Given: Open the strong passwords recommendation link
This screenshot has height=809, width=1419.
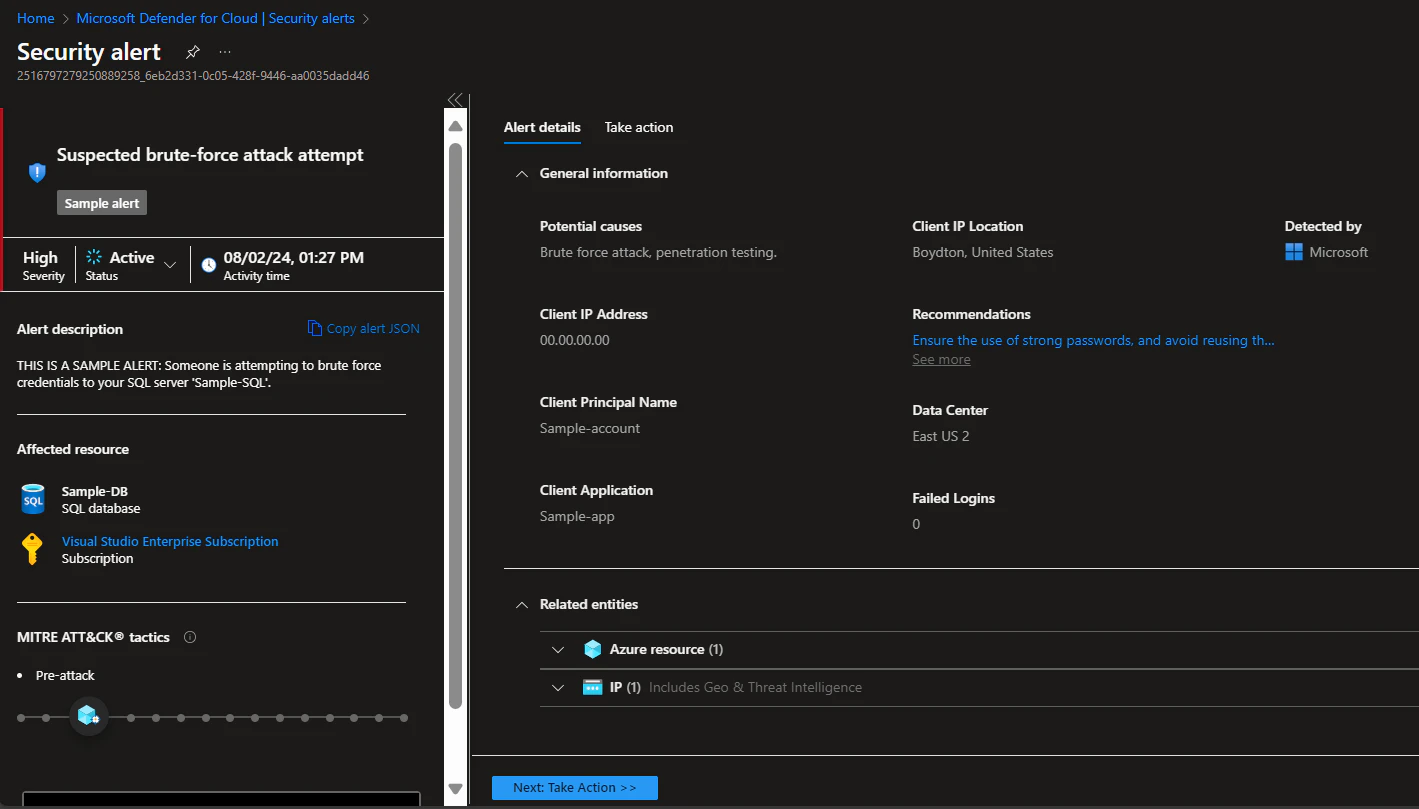Looking at the screenshot, I should pos(1094,340).
